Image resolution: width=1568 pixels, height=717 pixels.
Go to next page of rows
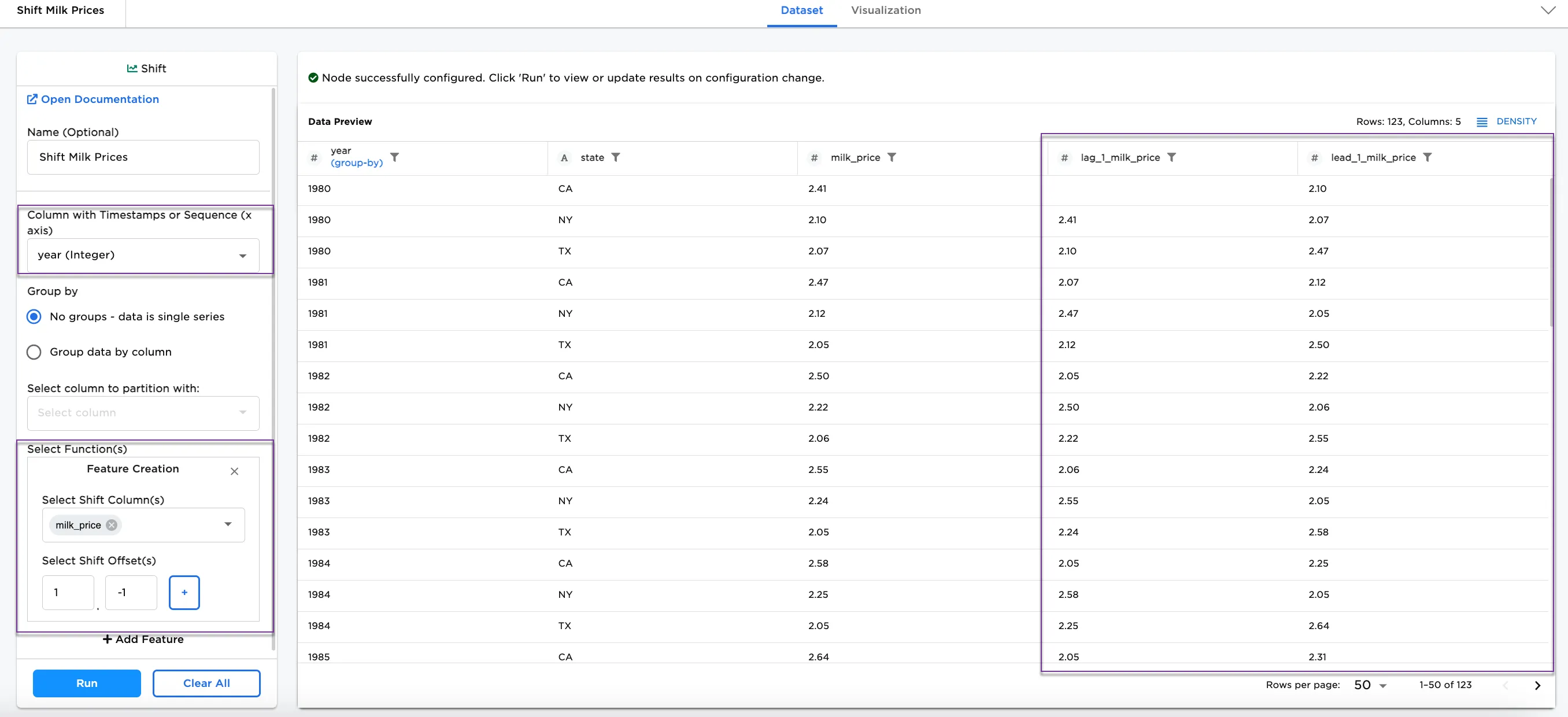(1537, 685)
